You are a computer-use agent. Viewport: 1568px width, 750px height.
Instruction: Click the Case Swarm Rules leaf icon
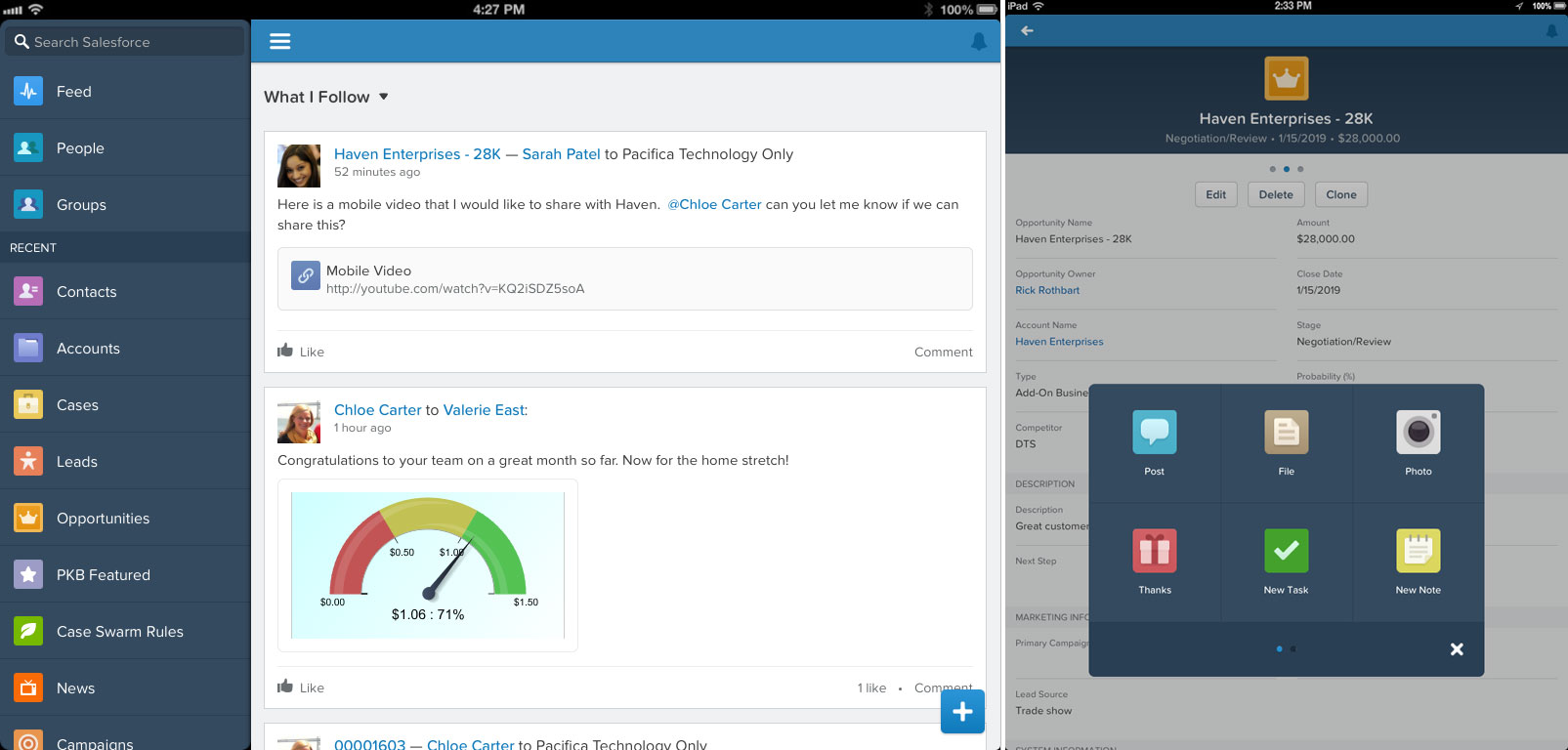[x=28, y=632]
